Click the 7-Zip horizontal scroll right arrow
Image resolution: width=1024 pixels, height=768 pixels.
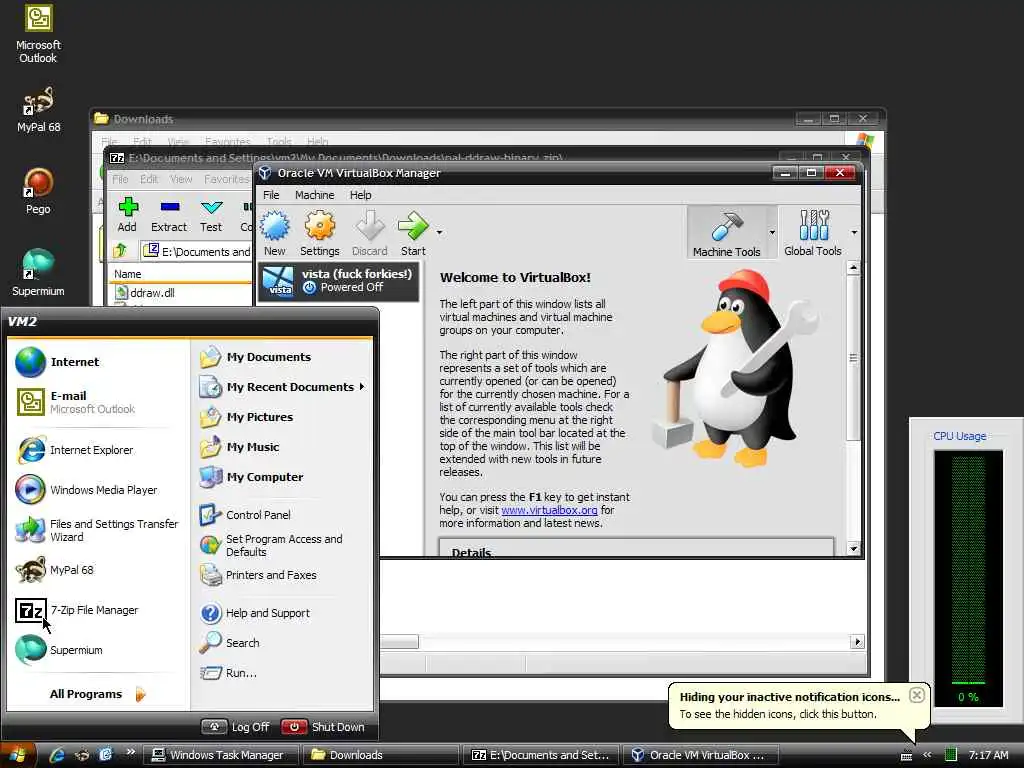click(x=857, y=642)
